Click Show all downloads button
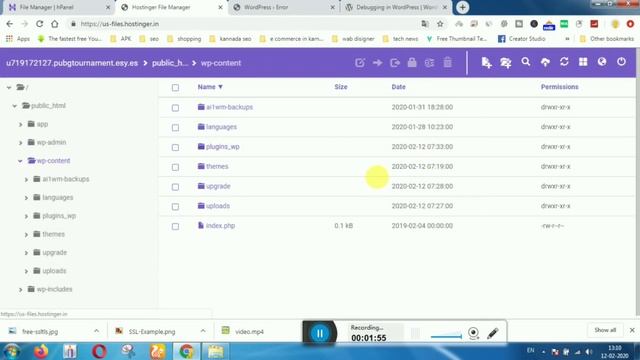 (x=605, y=330)
